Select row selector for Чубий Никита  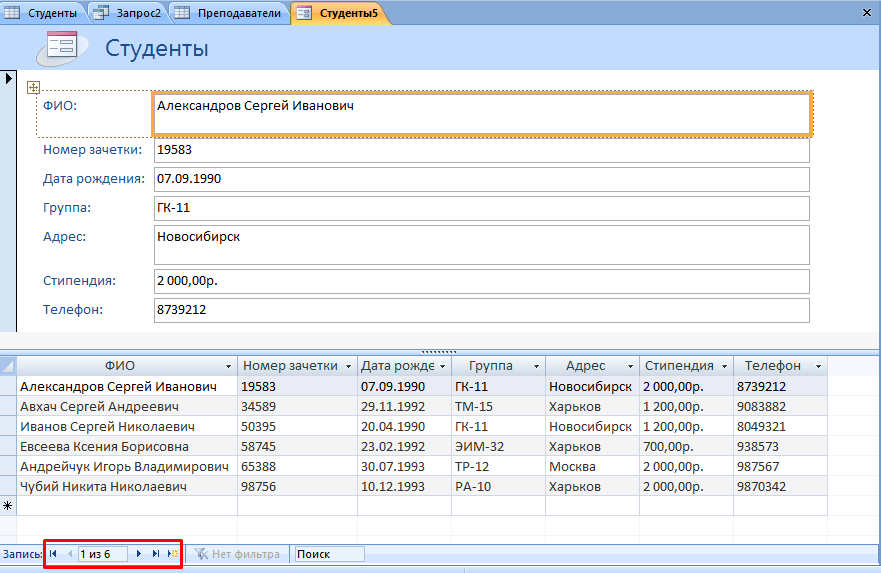click(x=8, y=486)
